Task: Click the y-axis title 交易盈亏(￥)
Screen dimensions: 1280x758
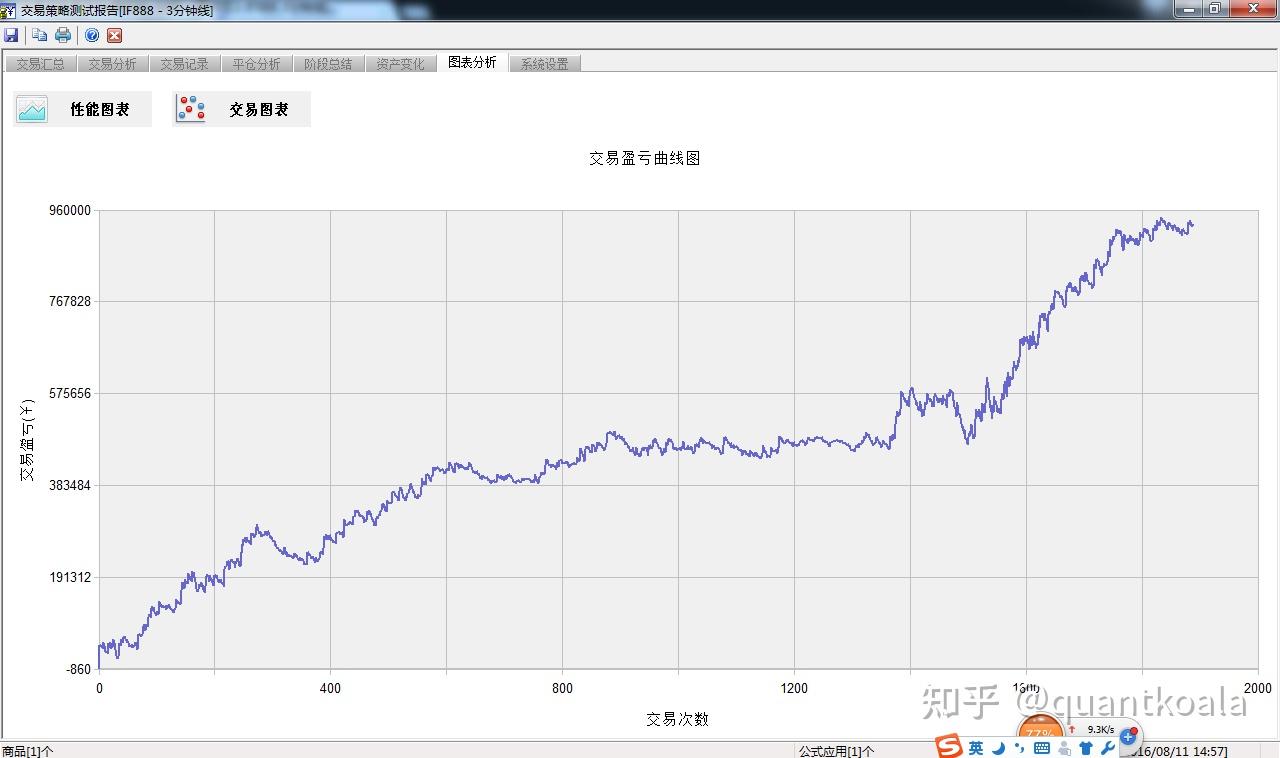Action: point(27,439)
